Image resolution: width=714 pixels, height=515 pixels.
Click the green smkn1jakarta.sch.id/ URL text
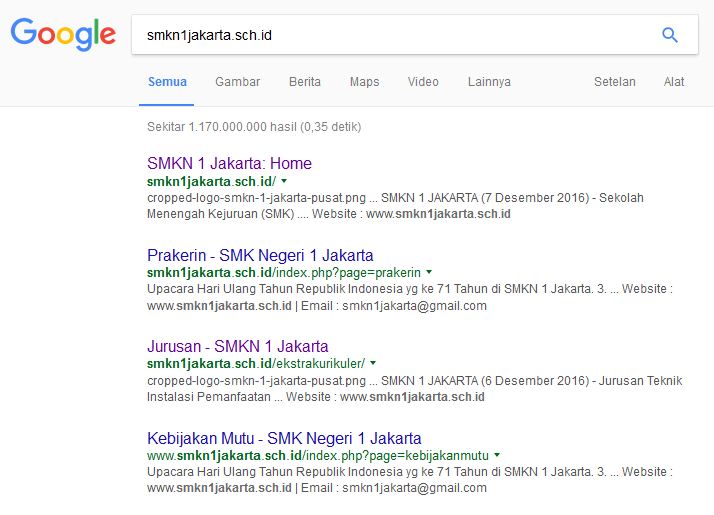pos(211,181)
